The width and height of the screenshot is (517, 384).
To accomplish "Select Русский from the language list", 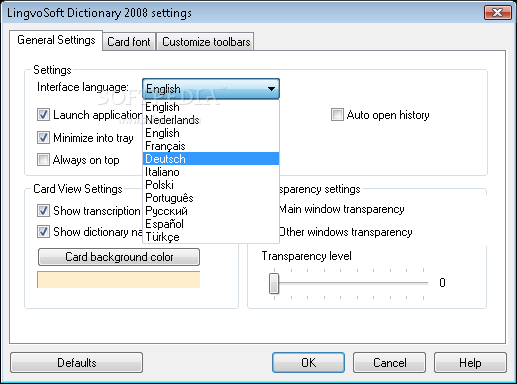I will 211,211.
